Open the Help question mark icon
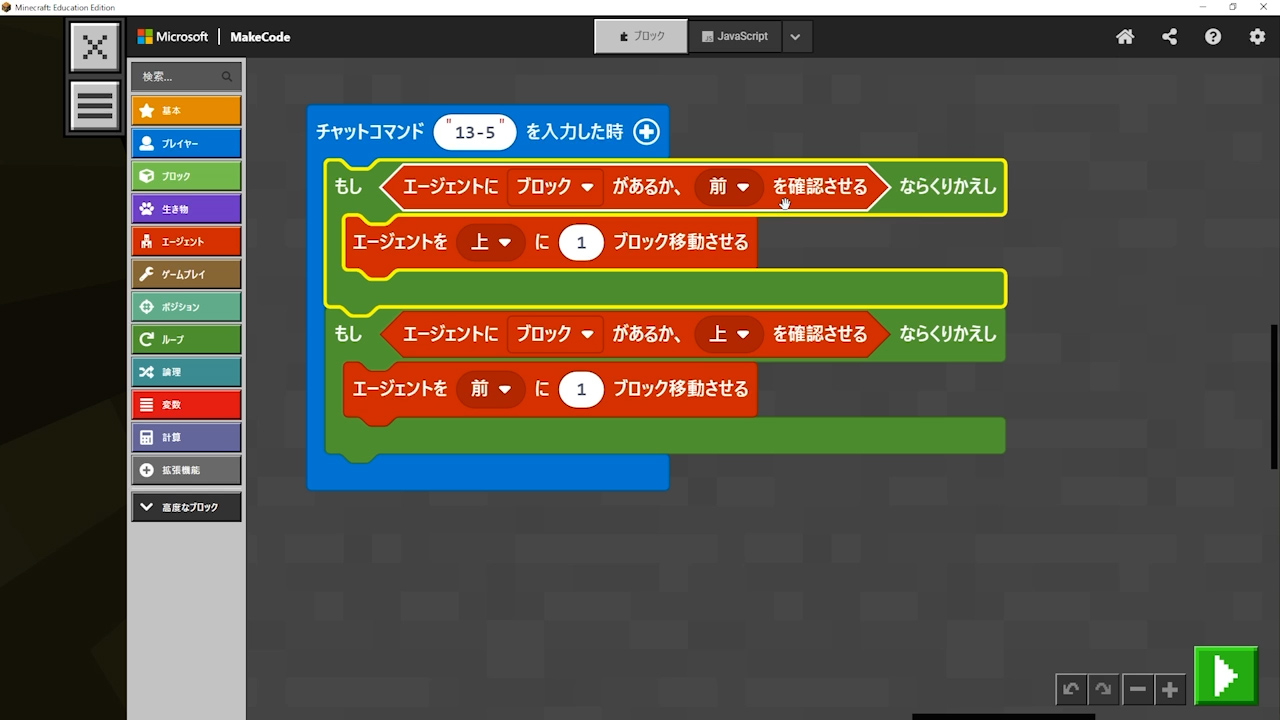 click(1213, 37)
